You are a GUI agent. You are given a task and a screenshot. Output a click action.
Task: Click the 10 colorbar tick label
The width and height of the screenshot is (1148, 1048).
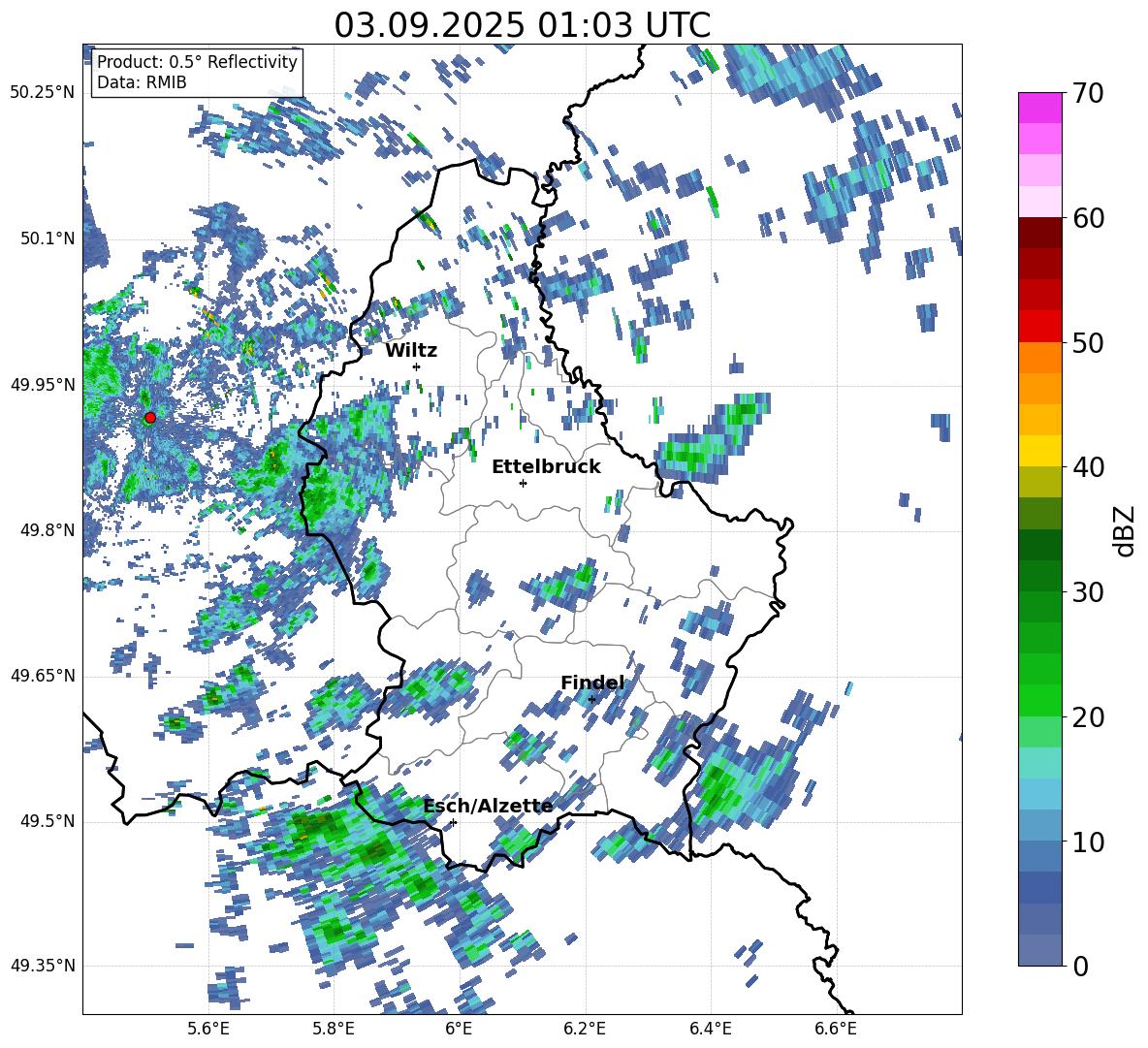click(x=1088, y=842)
